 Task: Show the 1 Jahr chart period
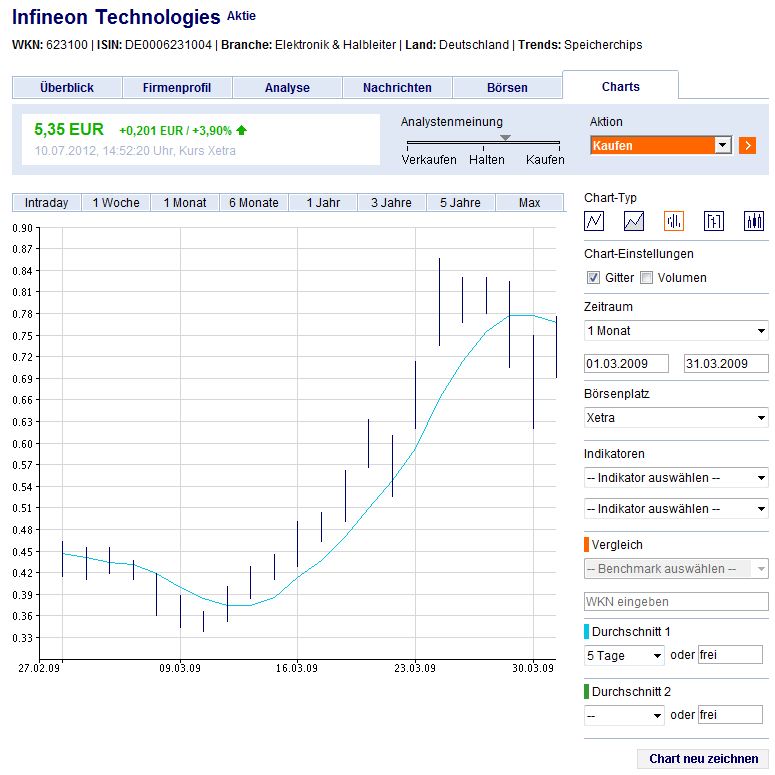coord(323,203)
